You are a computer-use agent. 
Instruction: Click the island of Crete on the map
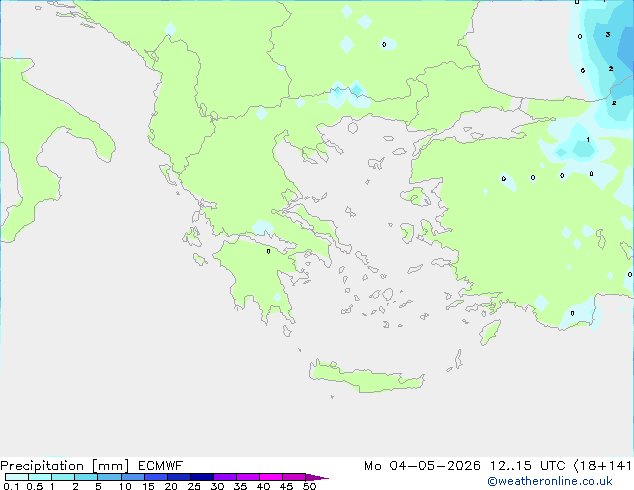[x=366, y=378]
